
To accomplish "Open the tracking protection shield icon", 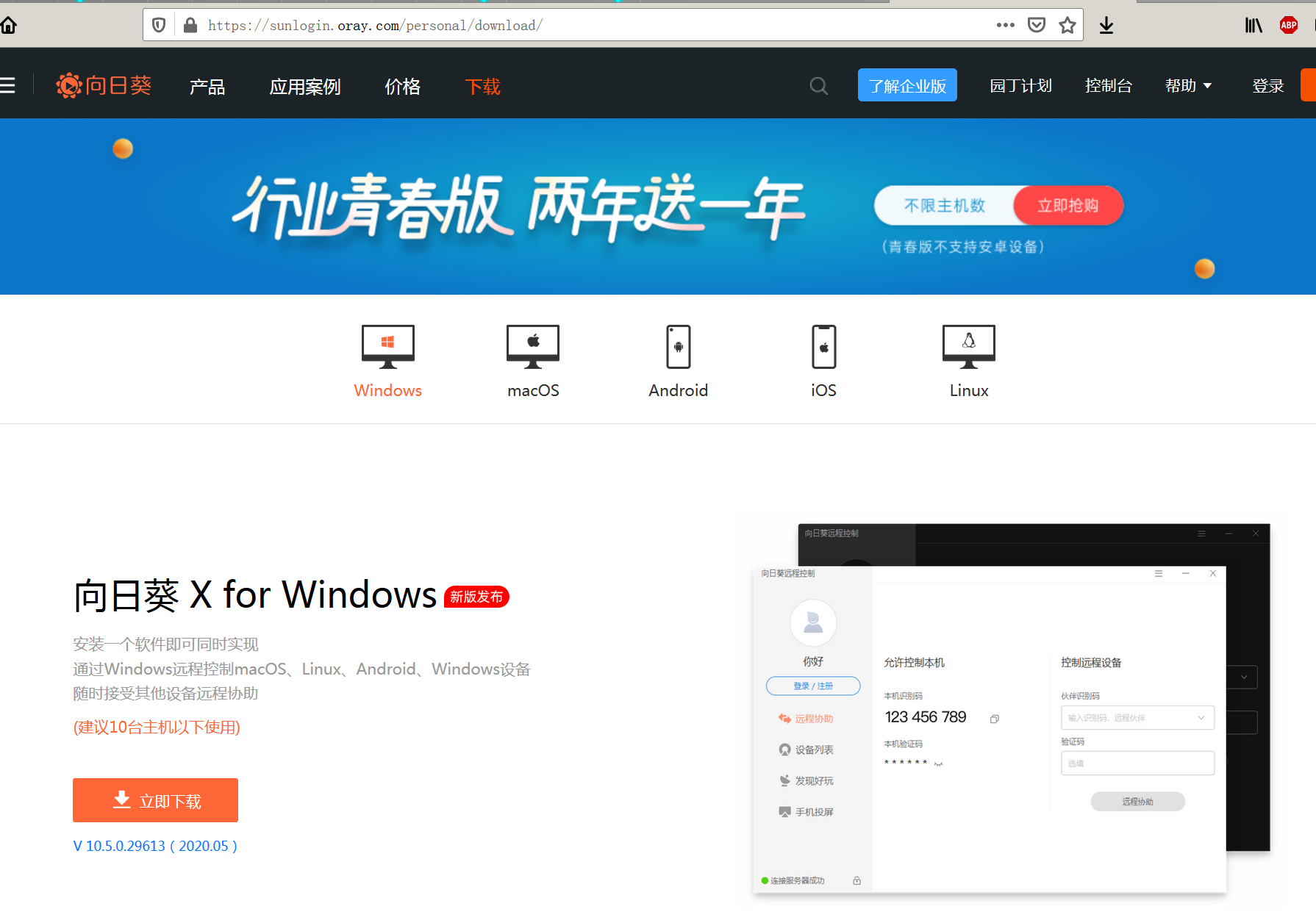I will (x=159, y=26).
